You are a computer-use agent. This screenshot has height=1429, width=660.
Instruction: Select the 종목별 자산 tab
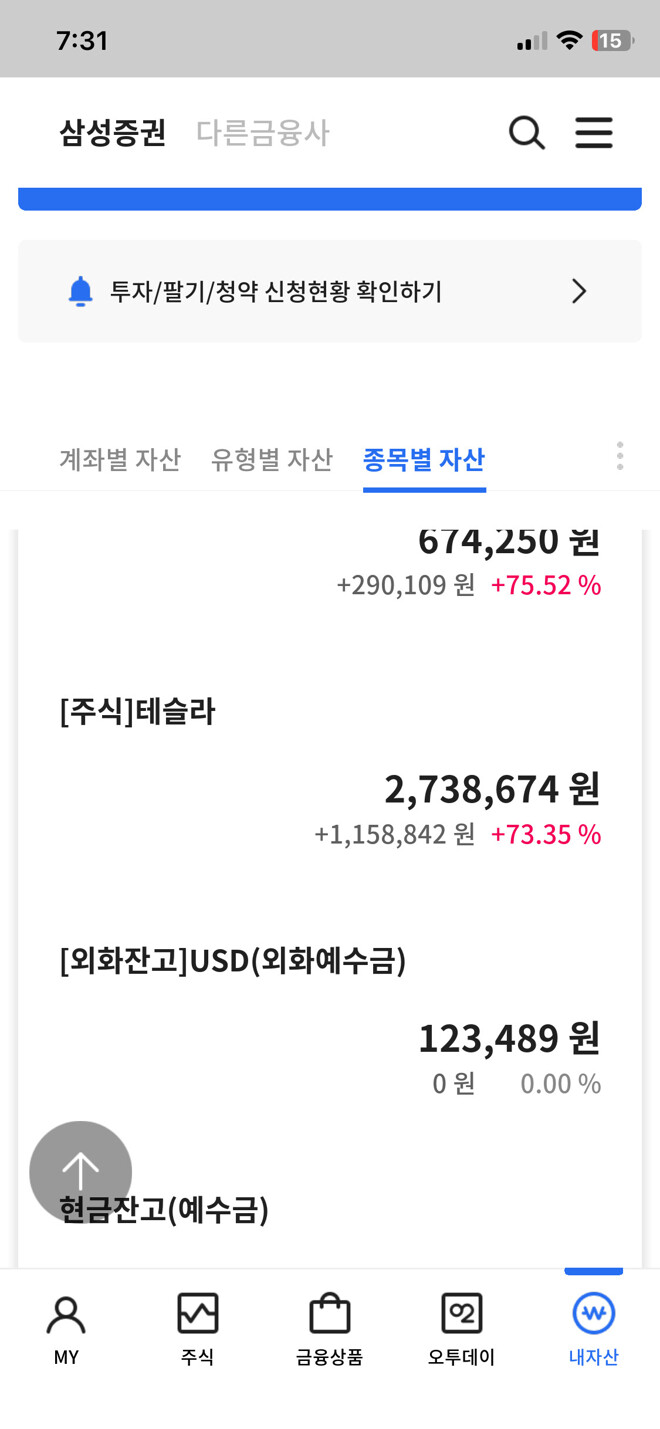point(424,460)
